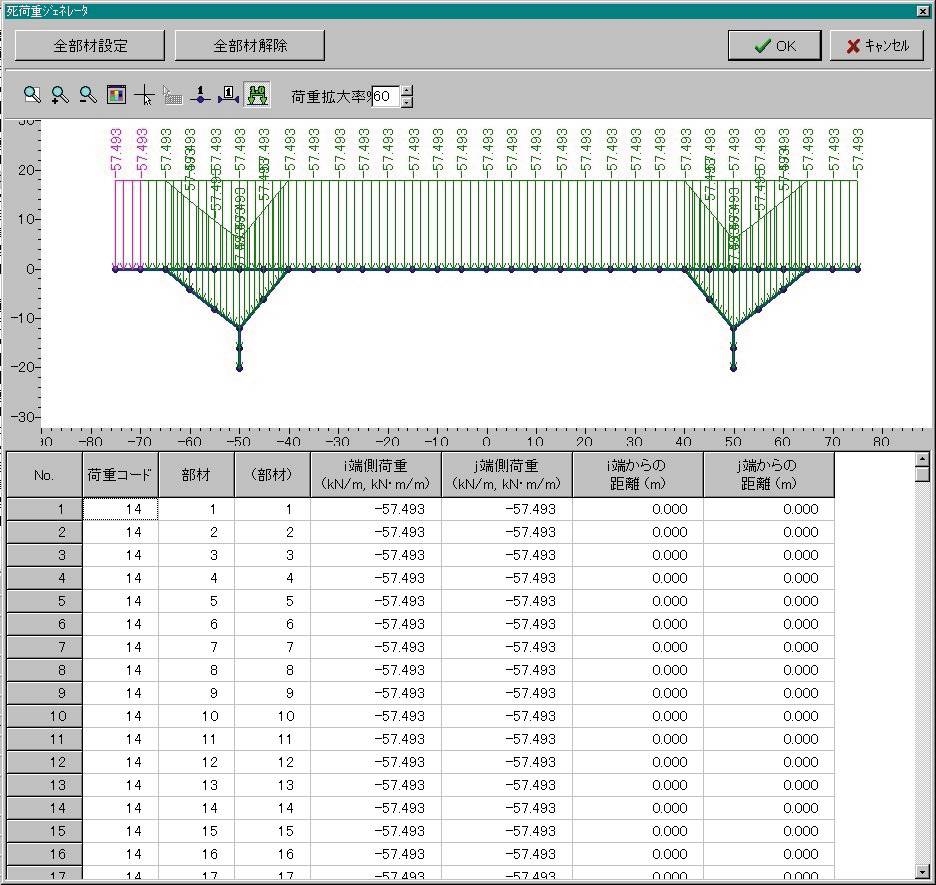Screen dimensions: 936x885
Task: Open the color settings icon
Action: coord(116,96)
